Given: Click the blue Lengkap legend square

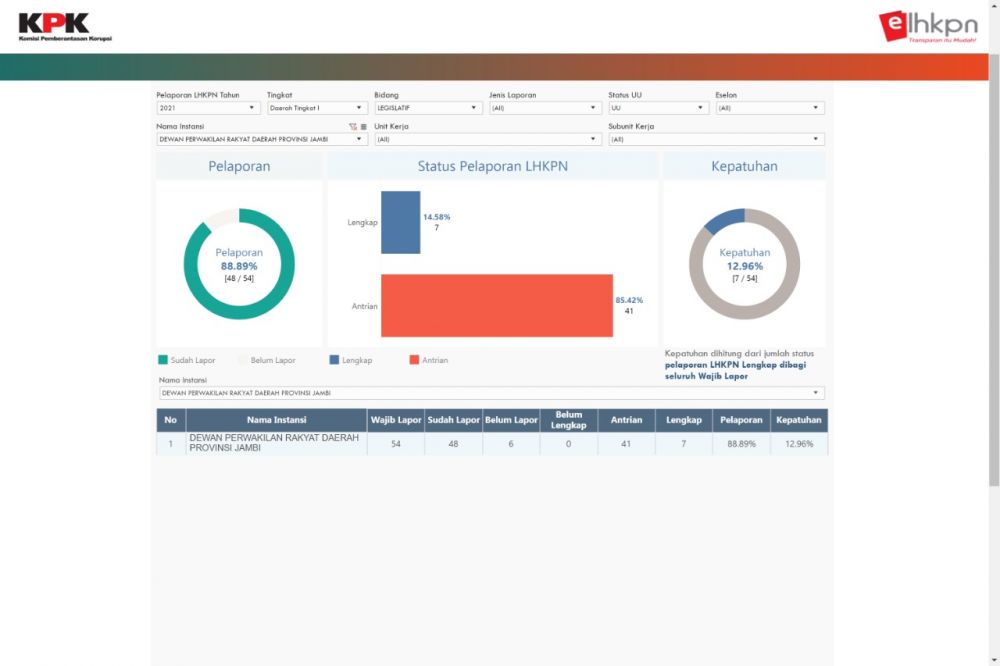Looking at the screenshot, I should (x=334, y=360).
